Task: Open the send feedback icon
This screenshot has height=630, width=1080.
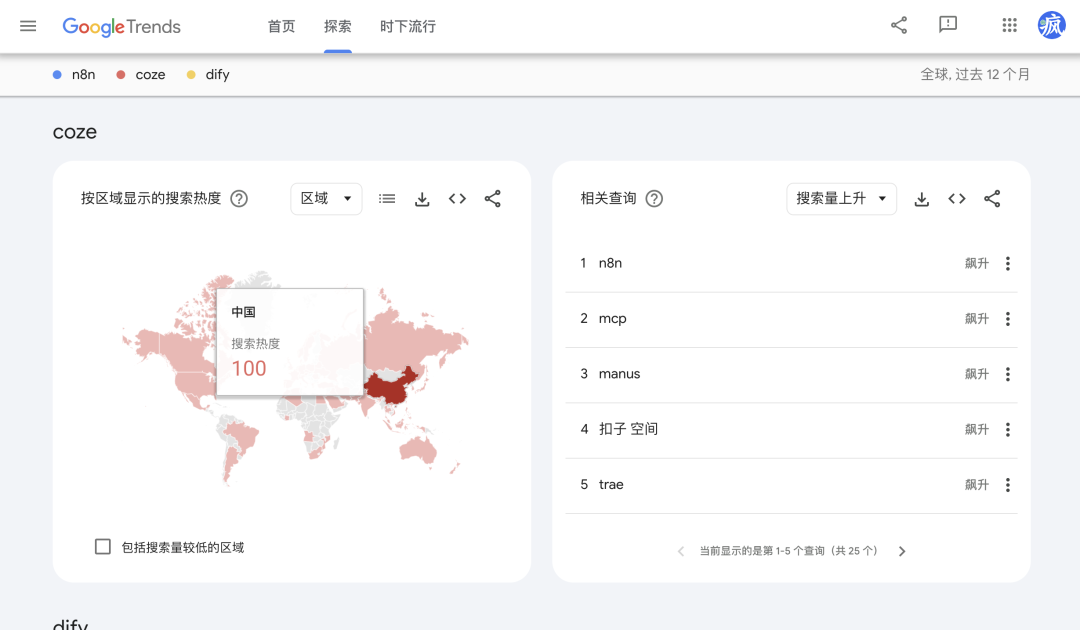Action: (x=948, y=26)
